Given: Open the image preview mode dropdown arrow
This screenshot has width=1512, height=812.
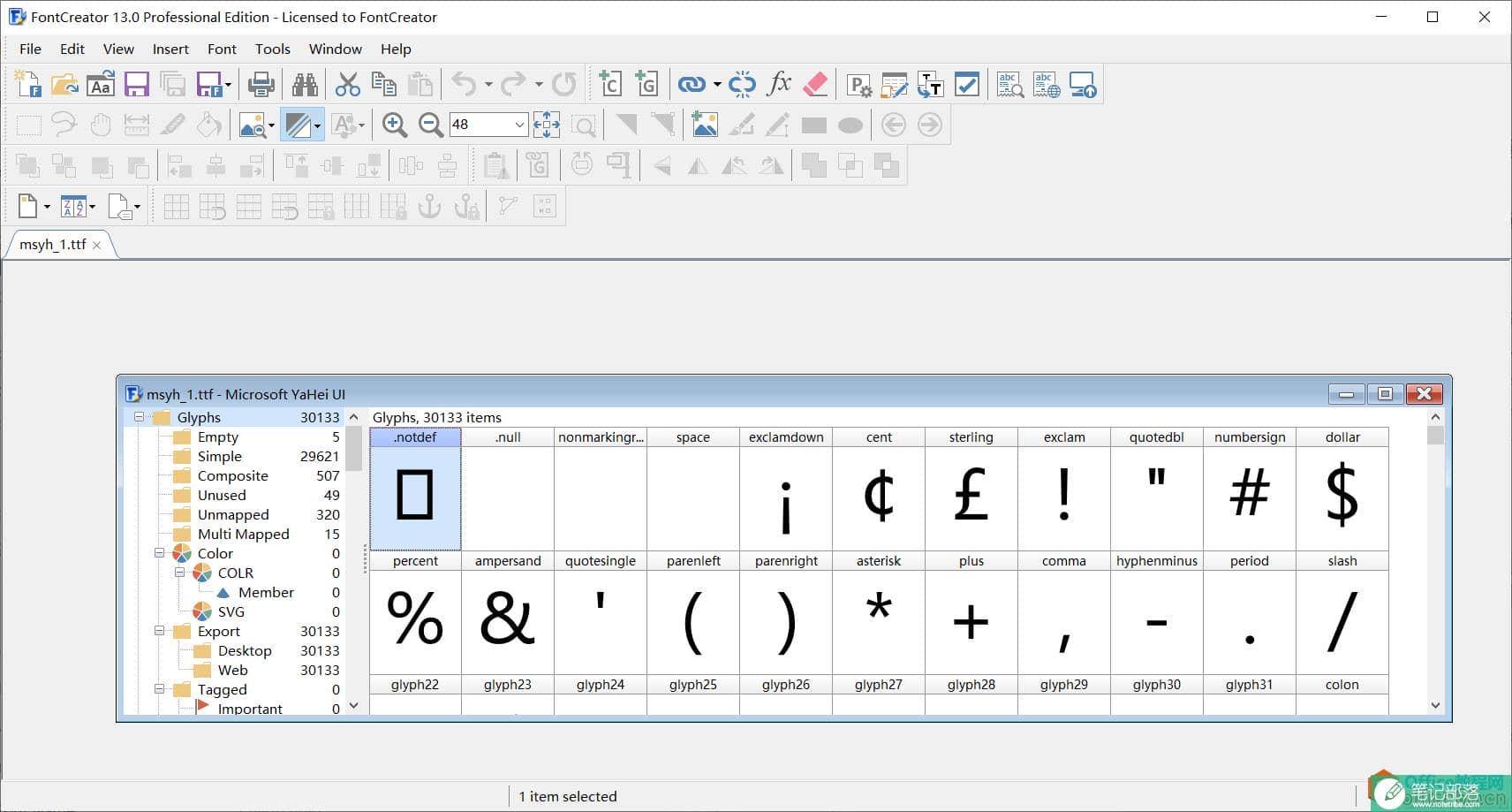Looking at the screenshot, I should (271, 125).
